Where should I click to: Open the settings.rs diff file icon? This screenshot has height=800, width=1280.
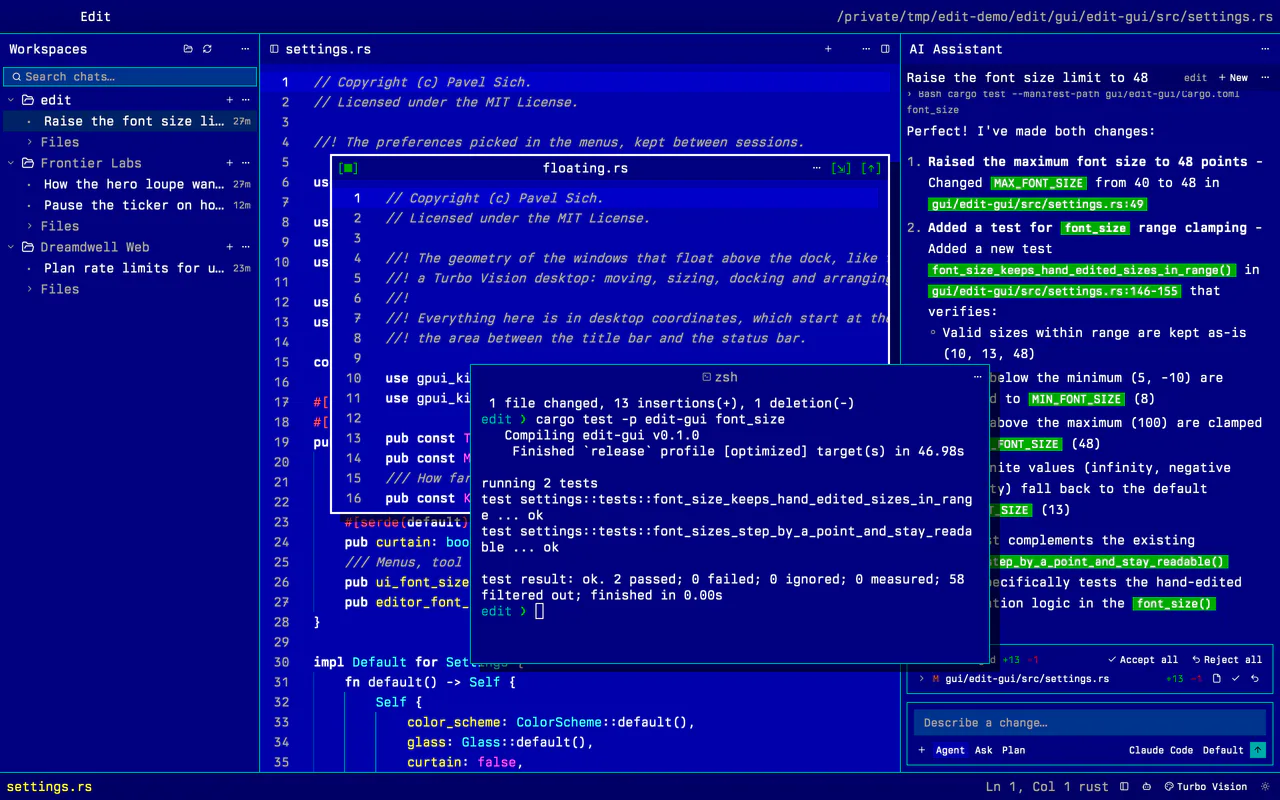1217,679
